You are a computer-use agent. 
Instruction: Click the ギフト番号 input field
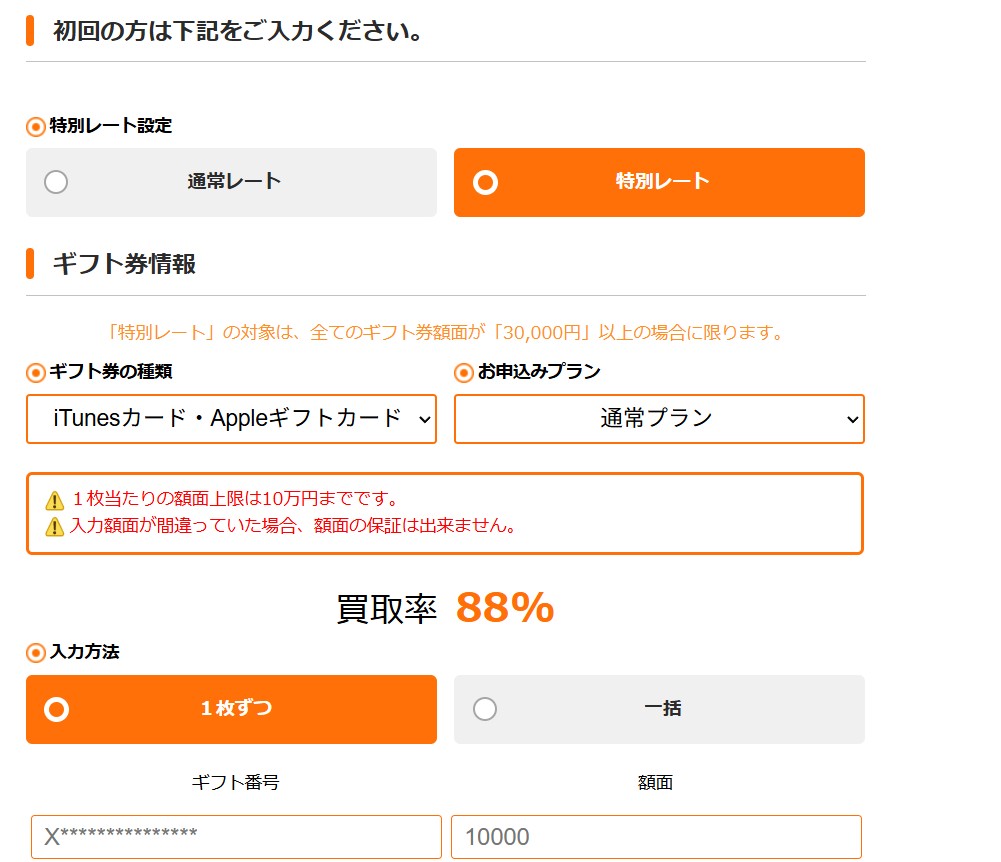point(236,836)
